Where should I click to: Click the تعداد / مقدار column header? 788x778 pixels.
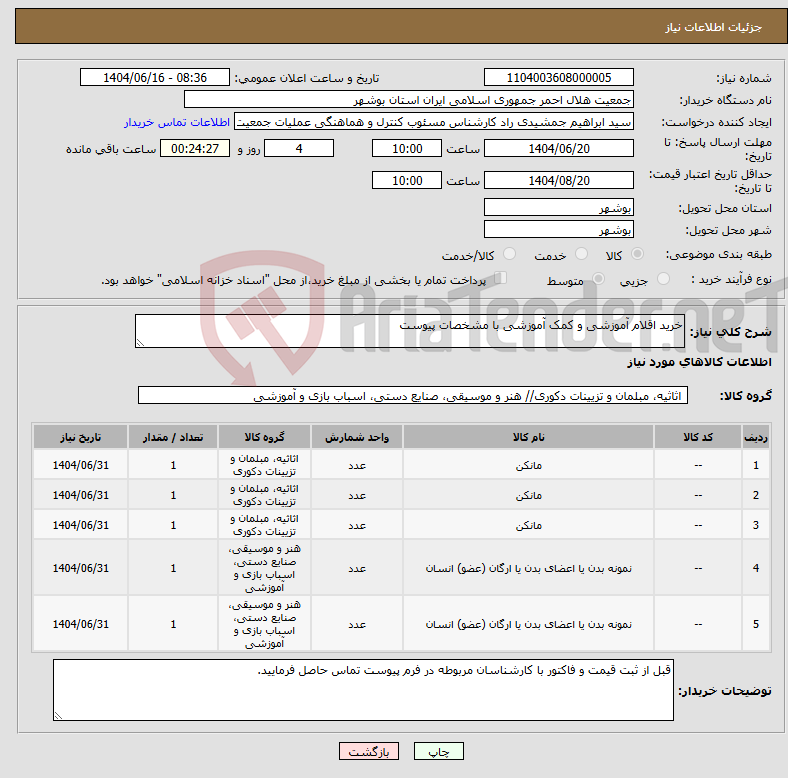pos(173,437)
